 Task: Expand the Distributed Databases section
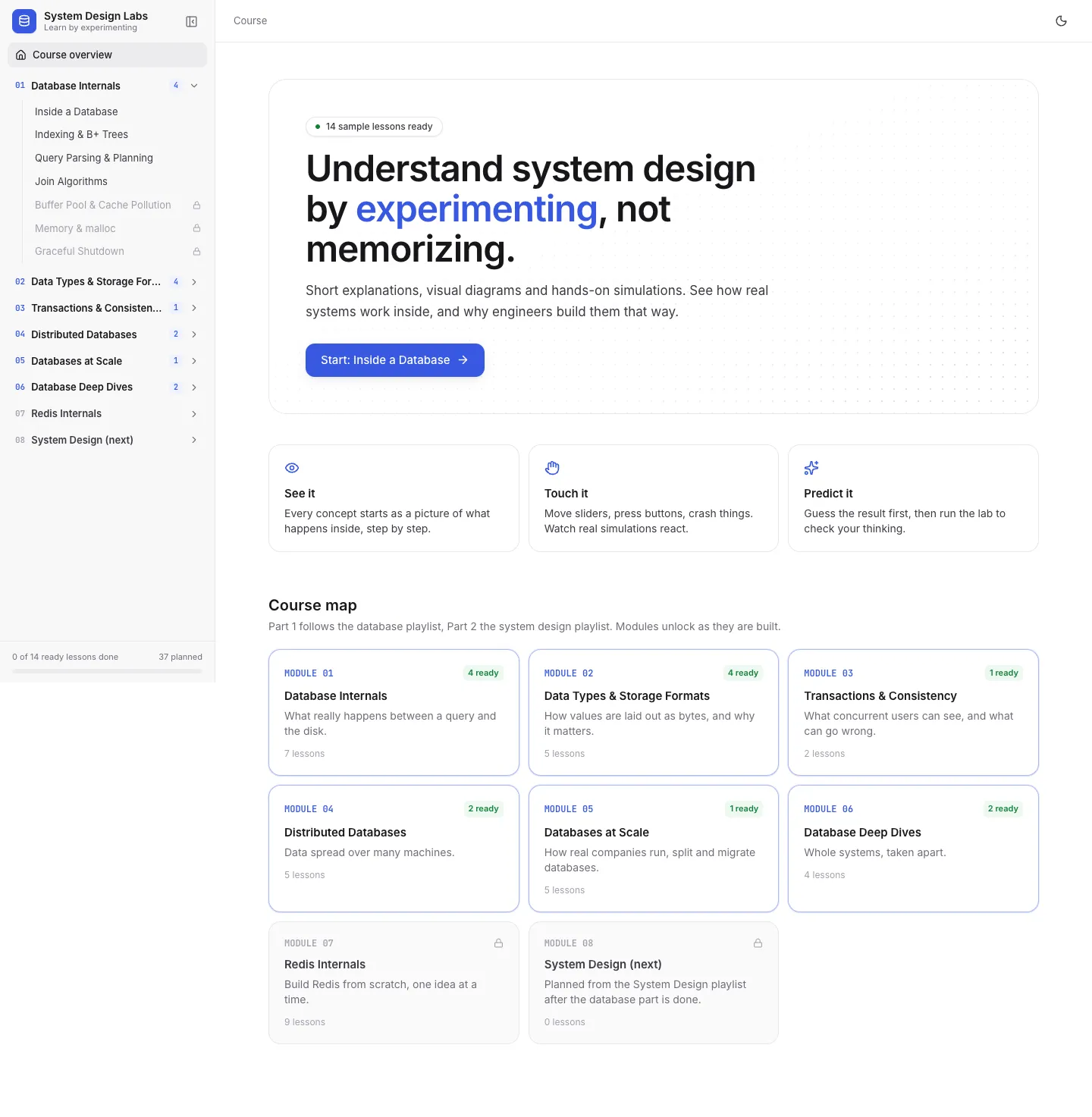coord(194,334)
